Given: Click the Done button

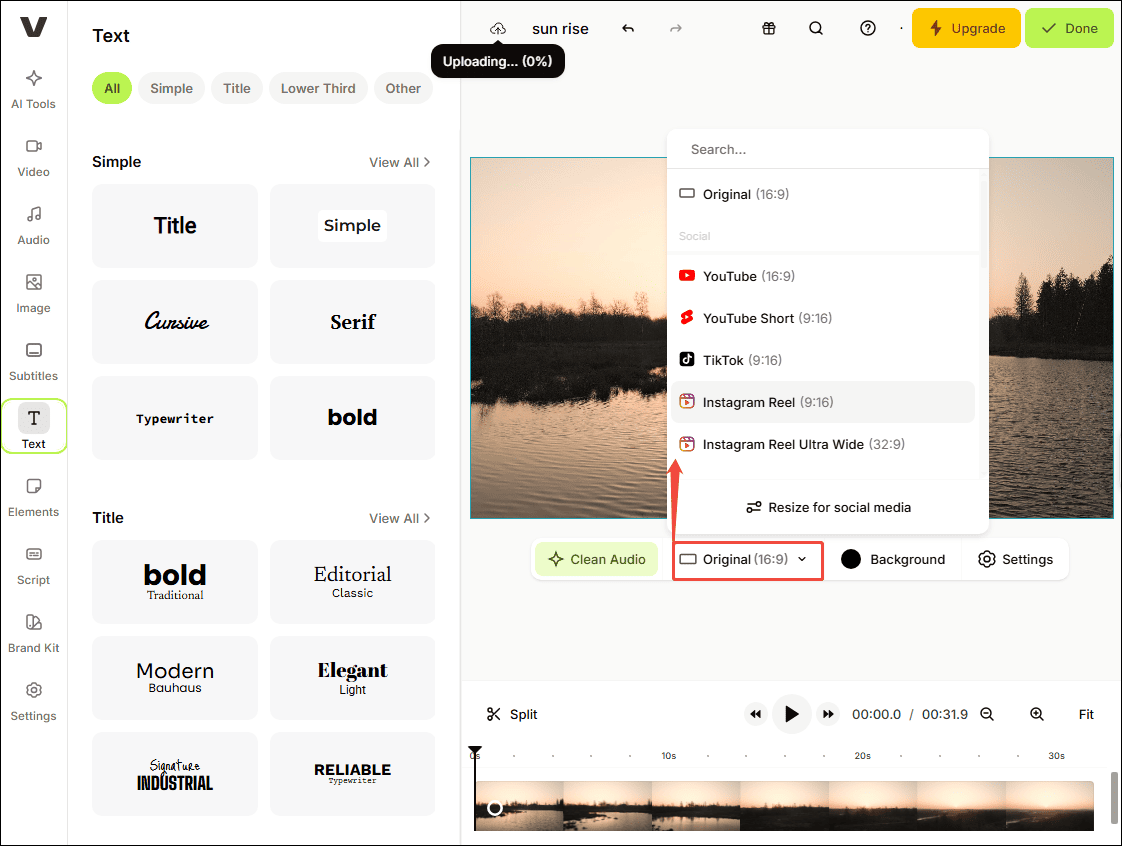Looking at the screenshot, I should 1069,29.
